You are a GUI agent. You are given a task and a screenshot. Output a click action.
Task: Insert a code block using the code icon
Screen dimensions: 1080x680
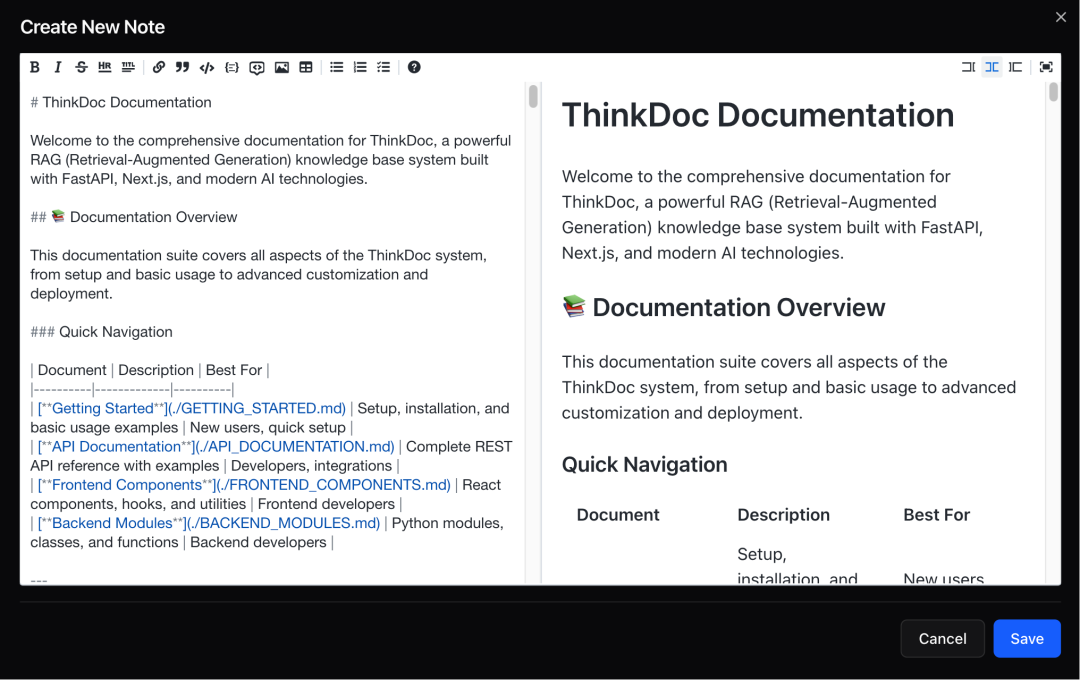(206, 67)
